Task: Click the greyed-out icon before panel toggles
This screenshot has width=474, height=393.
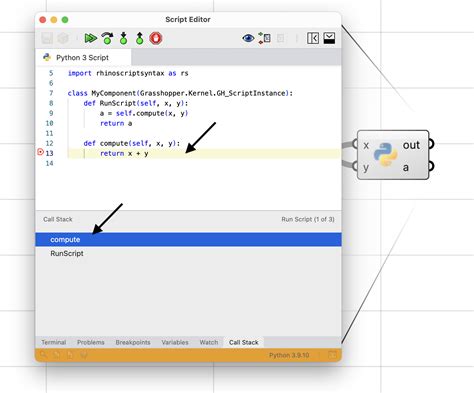Action: [x=281, y=38]
